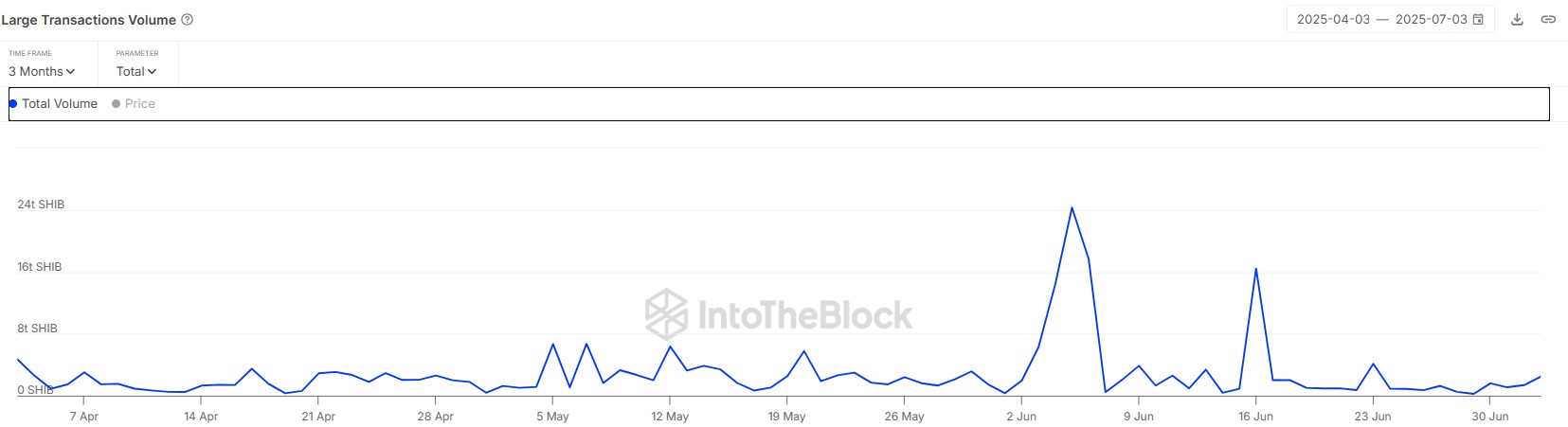Select the 16 Jun axis marker
The width and height of the screenshot is (1568, 427).
tap(1255, 417)
